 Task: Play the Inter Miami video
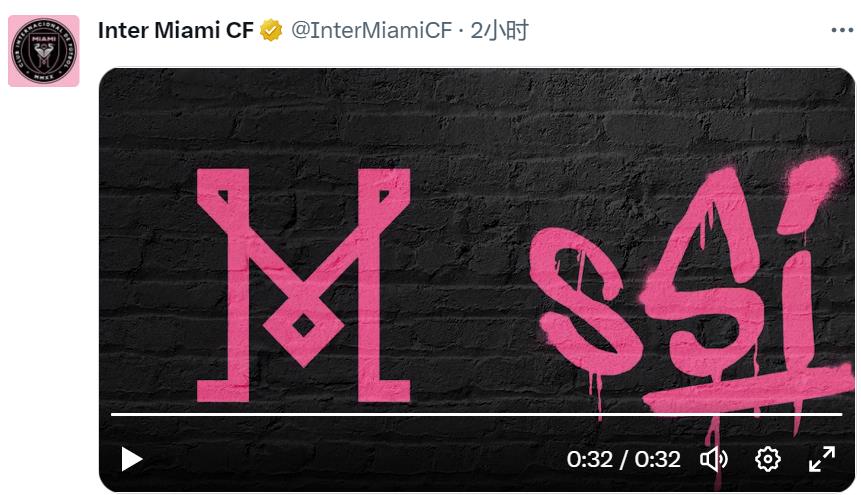[x=131, y=459]
